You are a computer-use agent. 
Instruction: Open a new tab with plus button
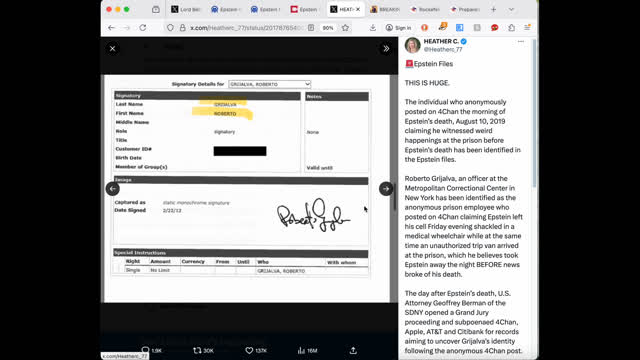tap(493, 9)
